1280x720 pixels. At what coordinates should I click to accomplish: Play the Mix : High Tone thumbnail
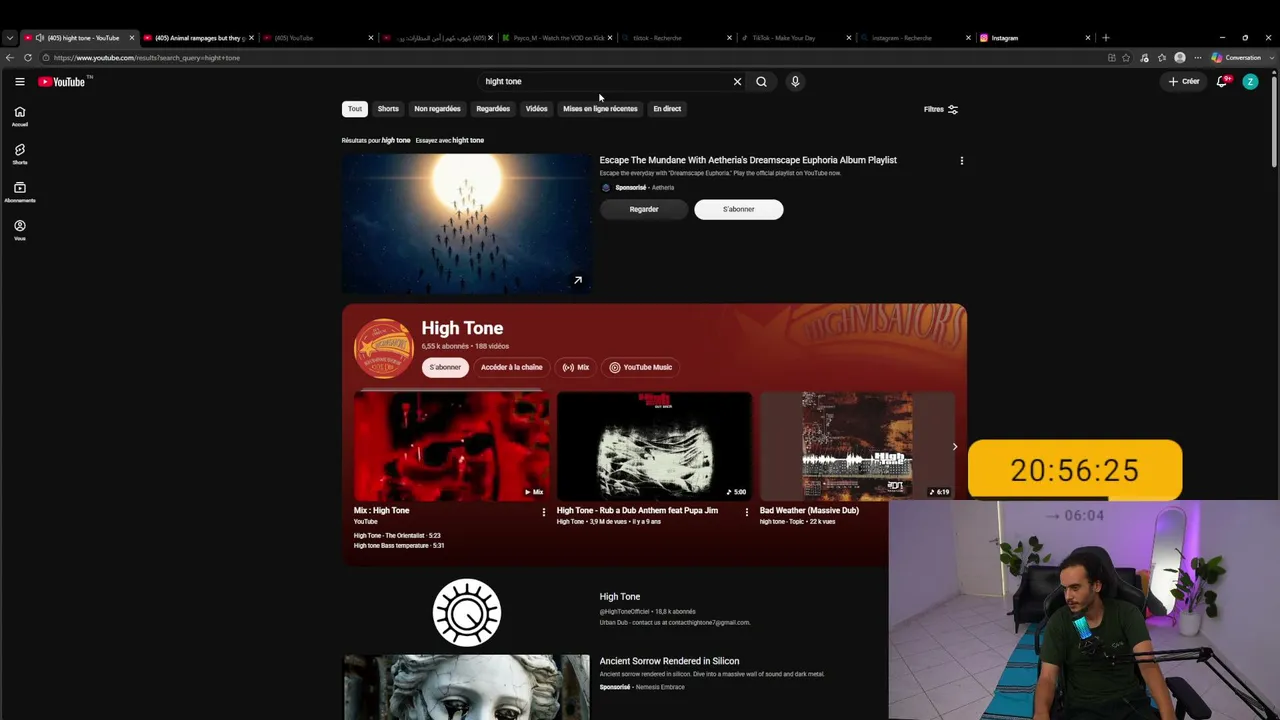[x=451, y=446]
